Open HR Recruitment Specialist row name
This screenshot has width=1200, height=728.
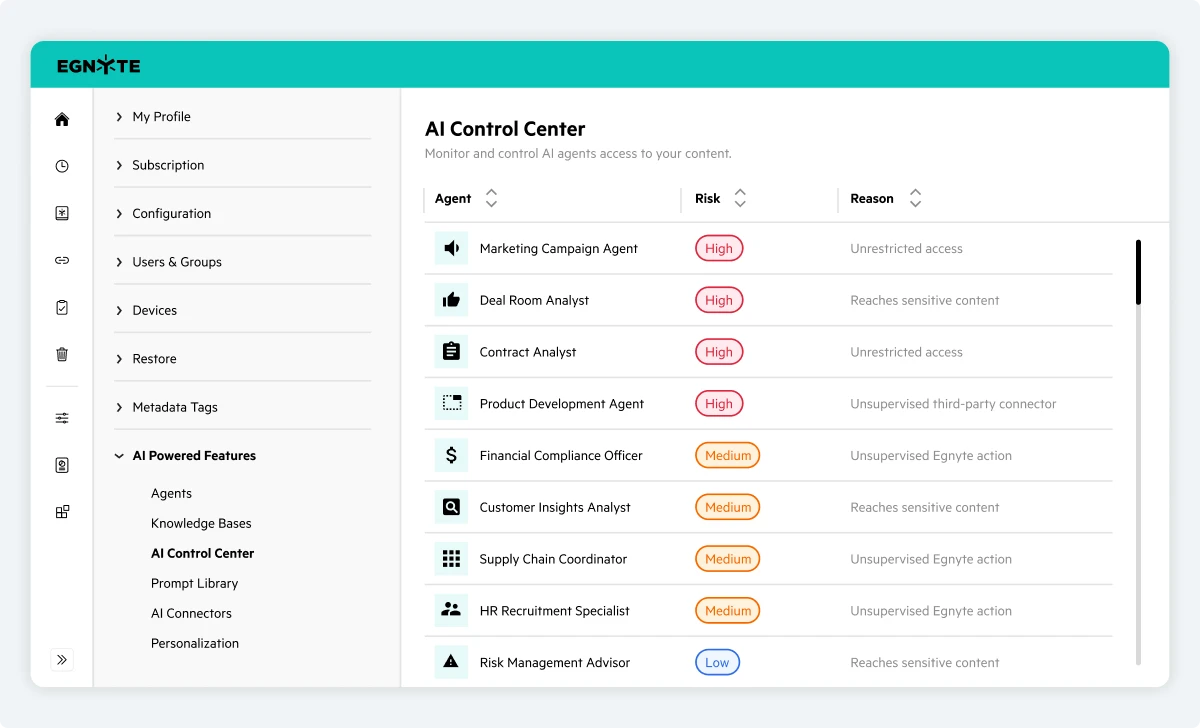click(x=555, y=611)
